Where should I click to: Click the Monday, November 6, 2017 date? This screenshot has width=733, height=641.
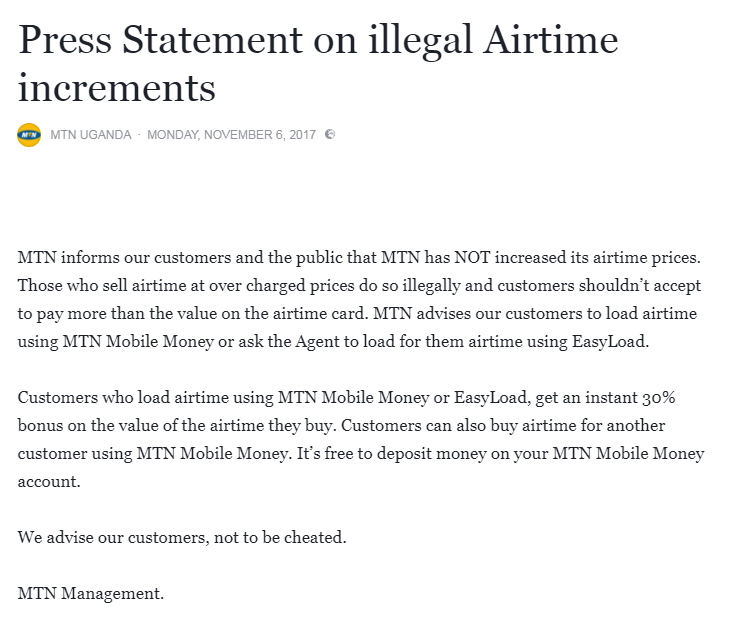click(x=233, y=135)
